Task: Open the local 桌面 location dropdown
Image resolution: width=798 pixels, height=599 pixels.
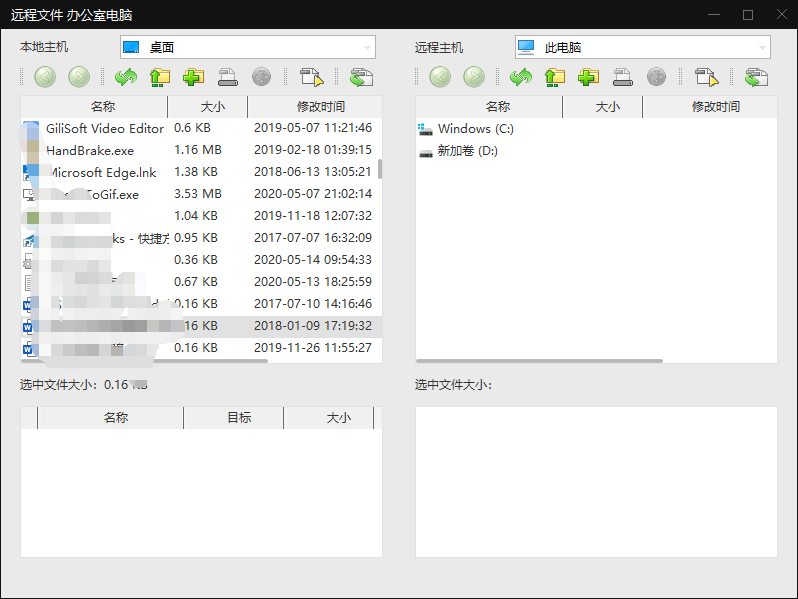Action: [x=248, y=47]
